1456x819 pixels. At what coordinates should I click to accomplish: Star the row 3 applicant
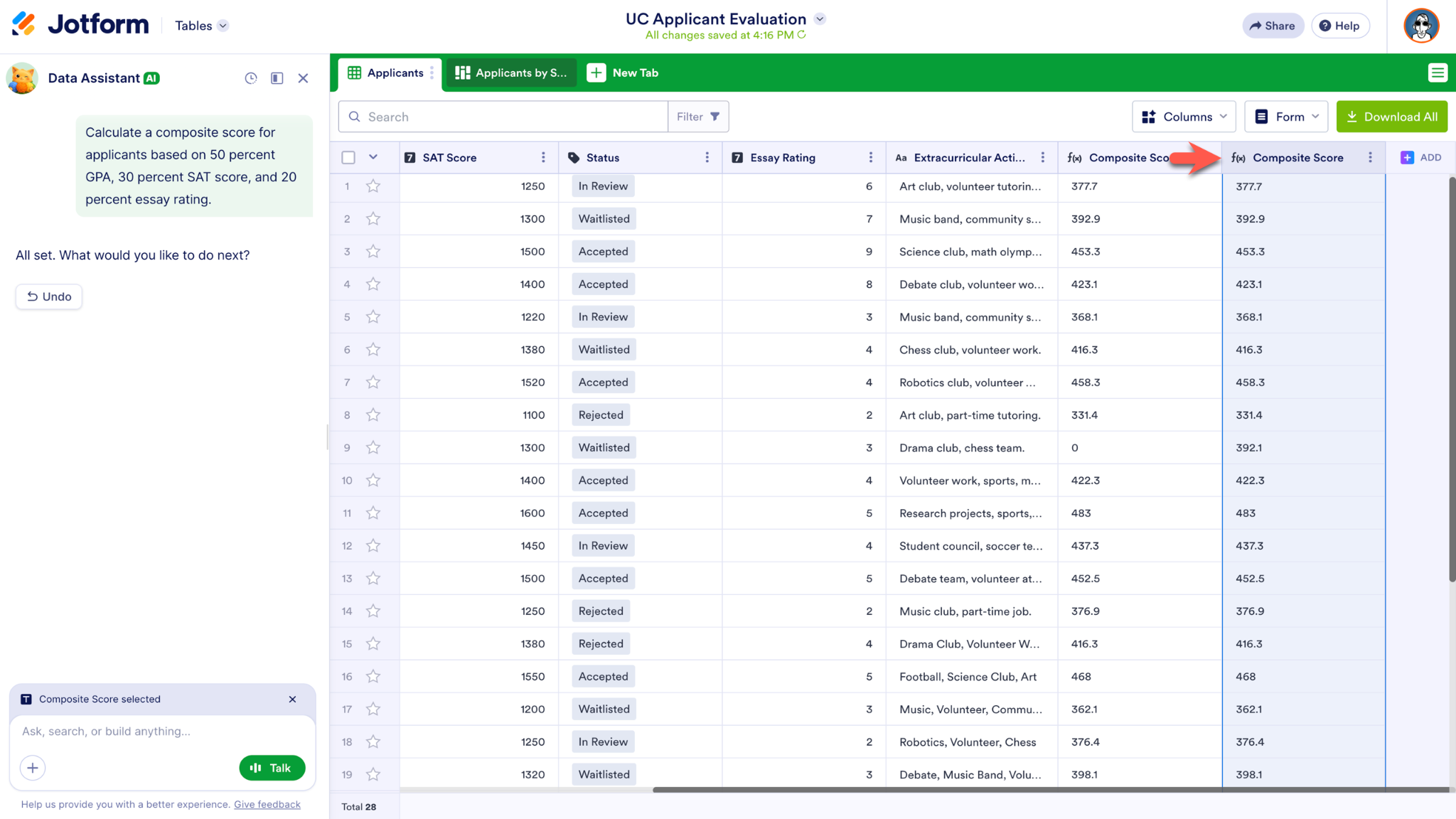coord(373,252)
